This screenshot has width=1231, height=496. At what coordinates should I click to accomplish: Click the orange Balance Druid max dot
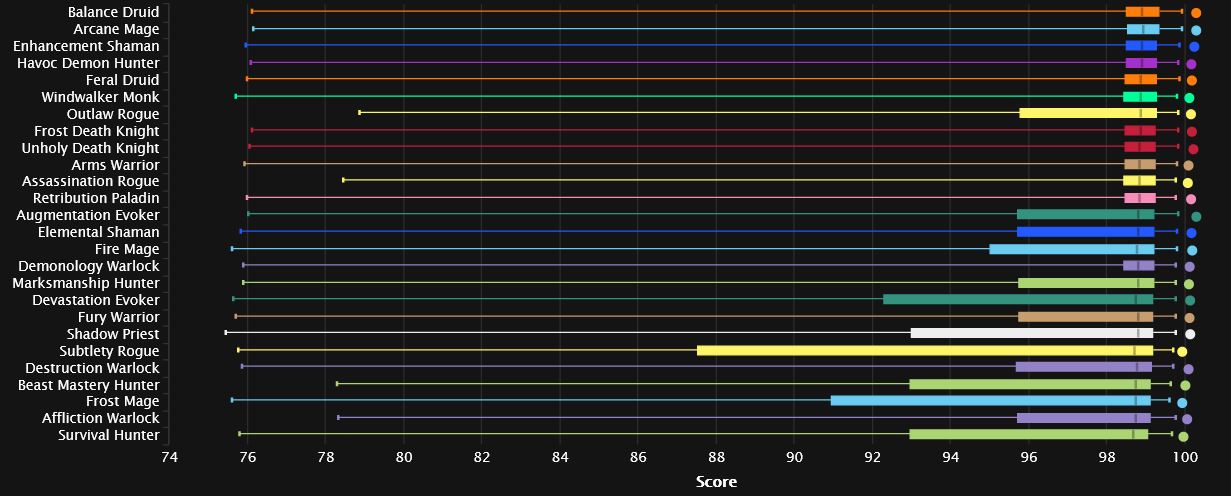point(1196,13)
